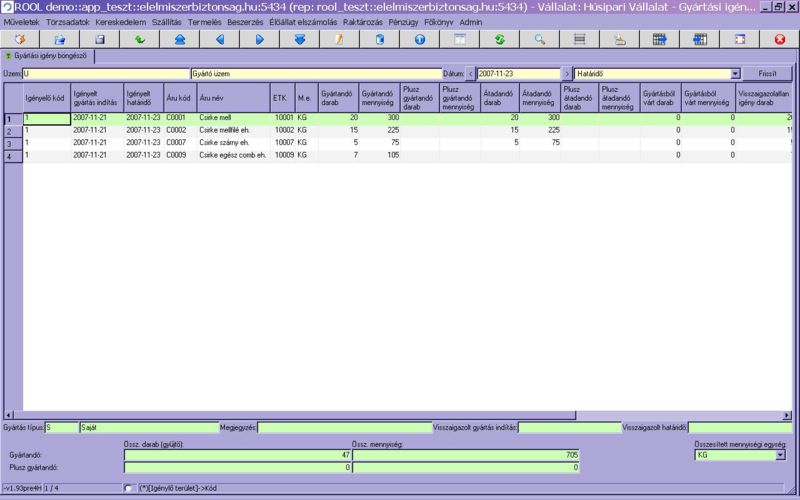Click the green refresh toolbar icon
The height and width of the screenshot is (500, 800).
click(x=499, y=39)
